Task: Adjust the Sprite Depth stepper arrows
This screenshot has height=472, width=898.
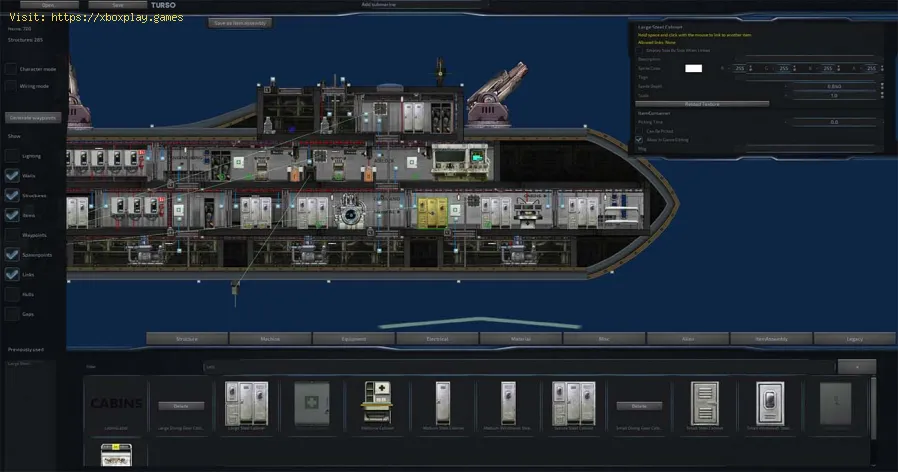Action: 882,86
